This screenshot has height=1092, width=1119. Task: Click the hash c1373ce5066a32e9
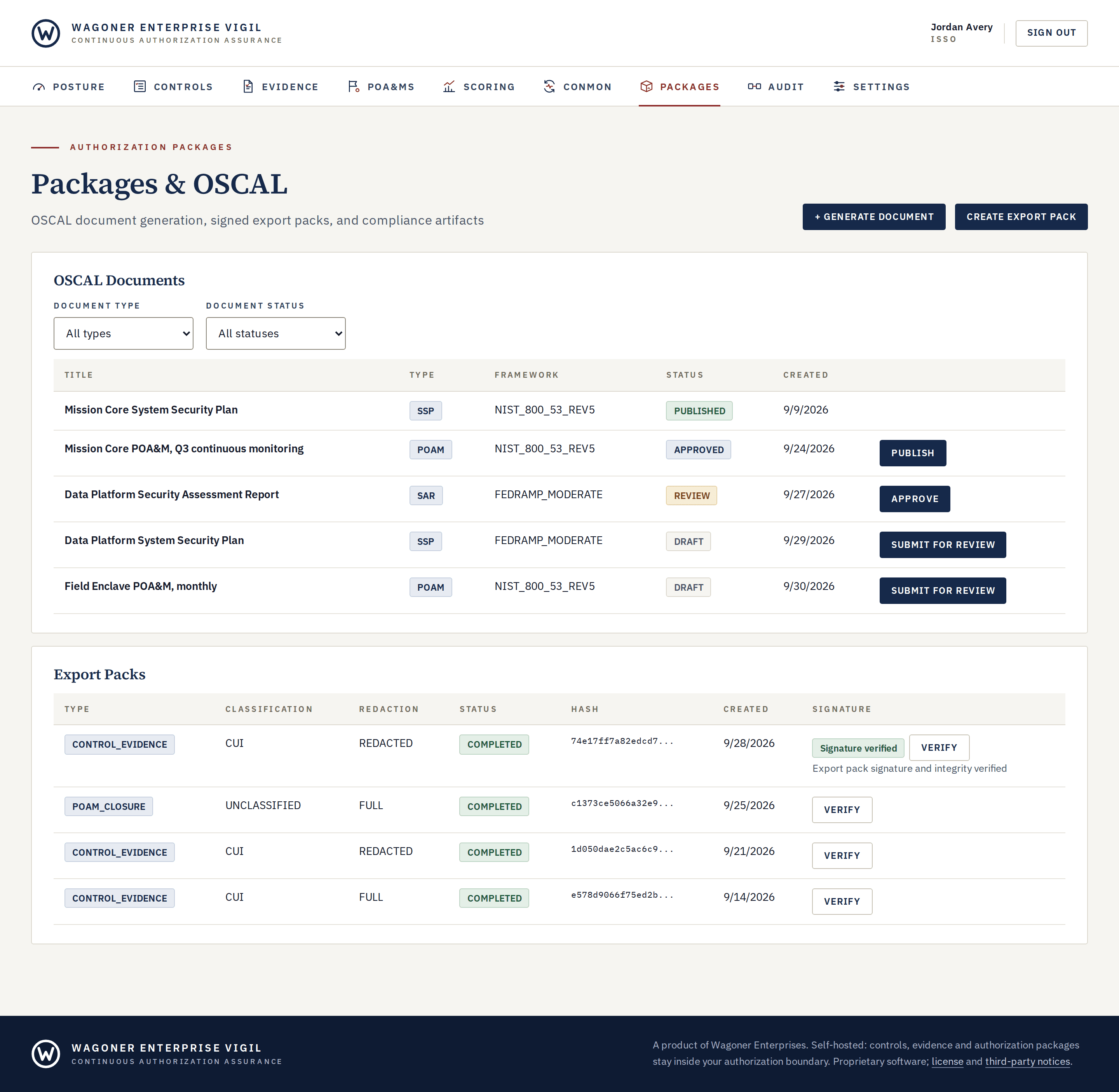pos(622,803)
